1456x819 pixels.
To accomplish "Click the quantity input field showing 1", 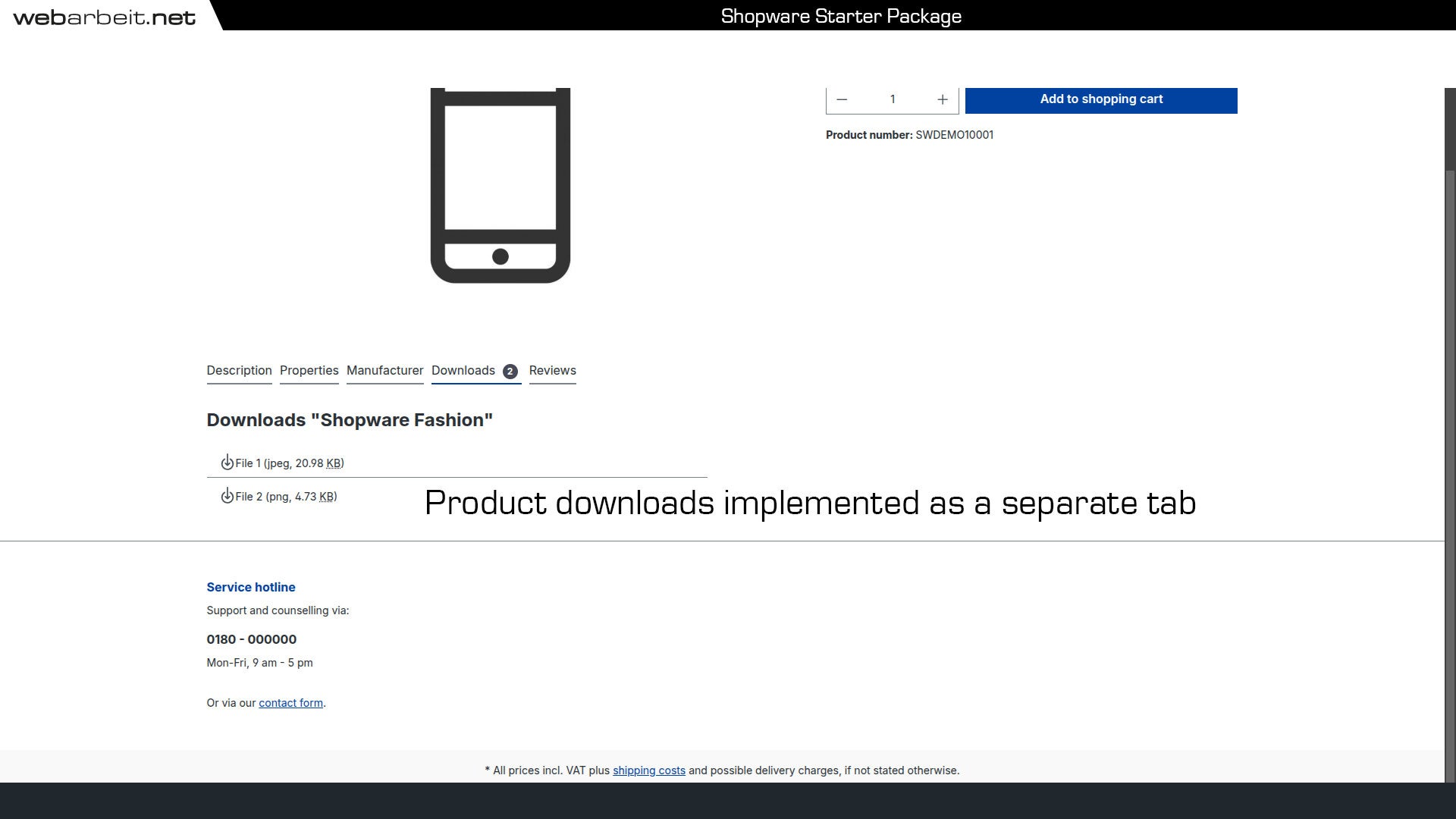I will pyautogui.click(x=893, y=99).
